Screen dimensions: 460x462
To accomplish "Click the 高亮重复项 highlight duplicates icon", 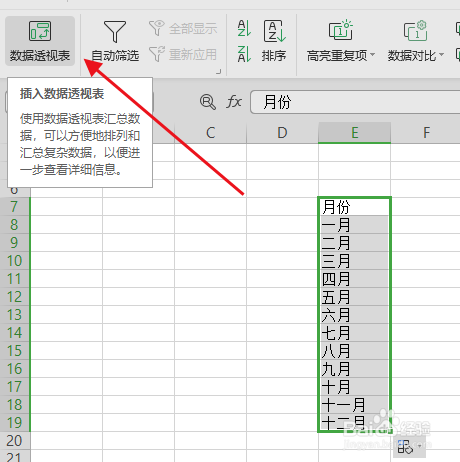I will (x=341, y=30).
